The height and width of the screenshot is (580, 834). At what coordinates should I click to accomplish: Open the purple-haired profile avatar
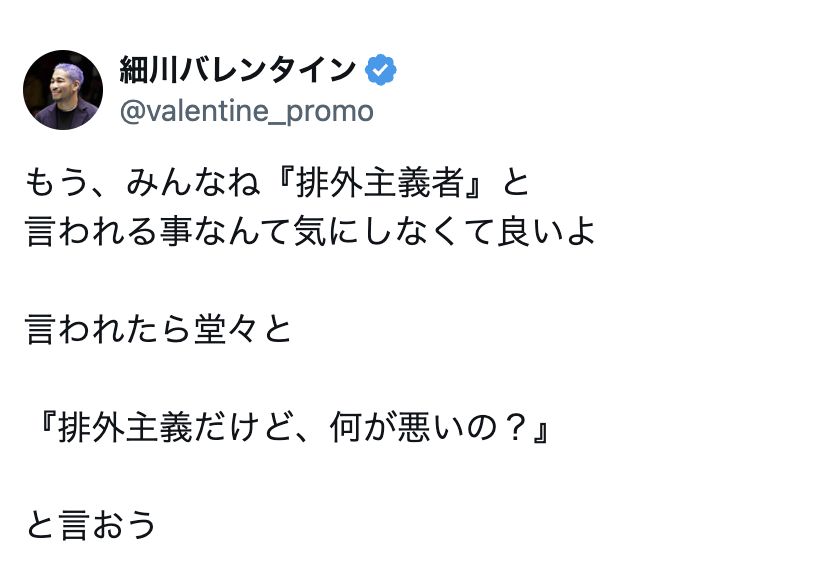pyautogui.click(x=63, y=89)
